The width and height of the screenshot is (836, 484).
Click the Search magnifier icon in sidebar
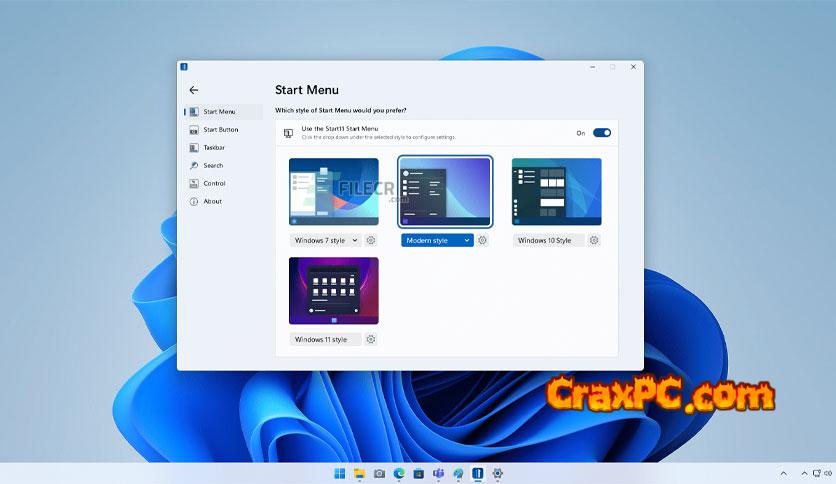click(x=194, y=165)
